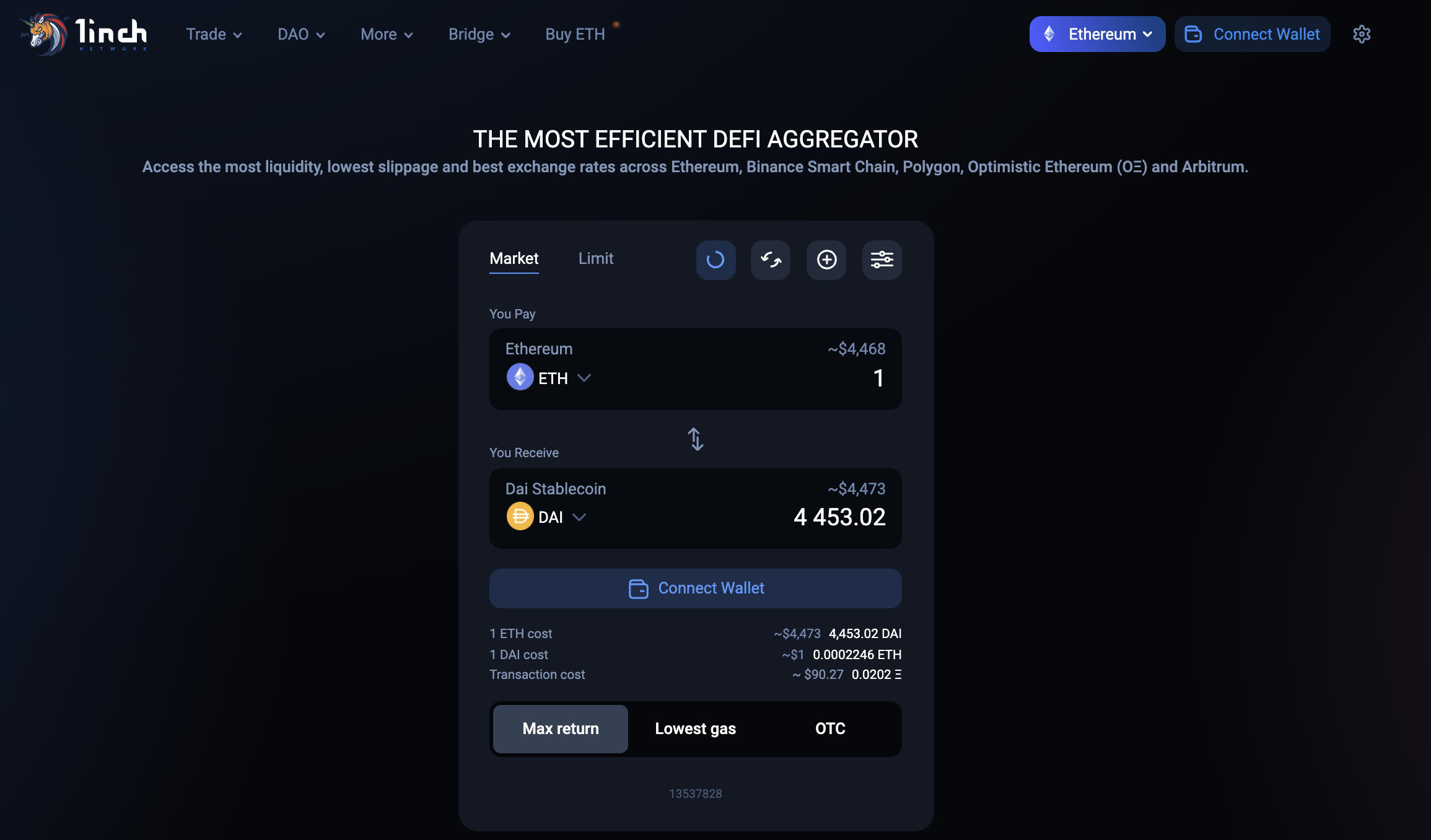Screen dimensions: 1431x840
Task: Open the Trade menu
Action: [214, 34]
